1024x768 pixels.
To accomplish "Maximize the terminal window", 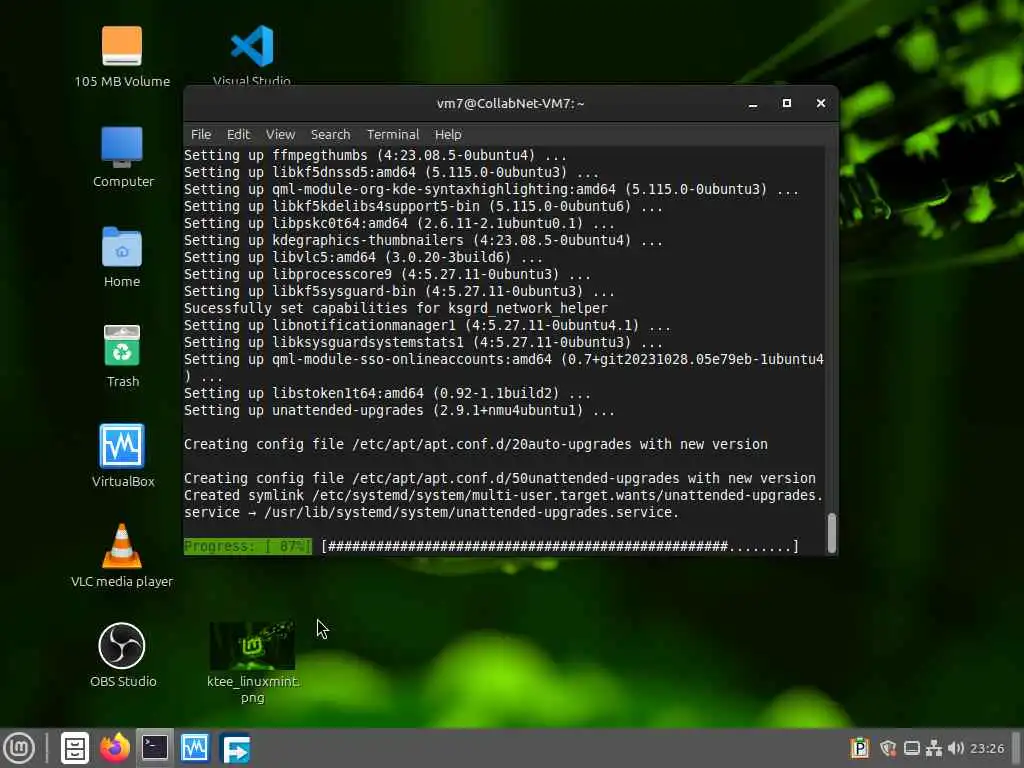I will point(787,103).
